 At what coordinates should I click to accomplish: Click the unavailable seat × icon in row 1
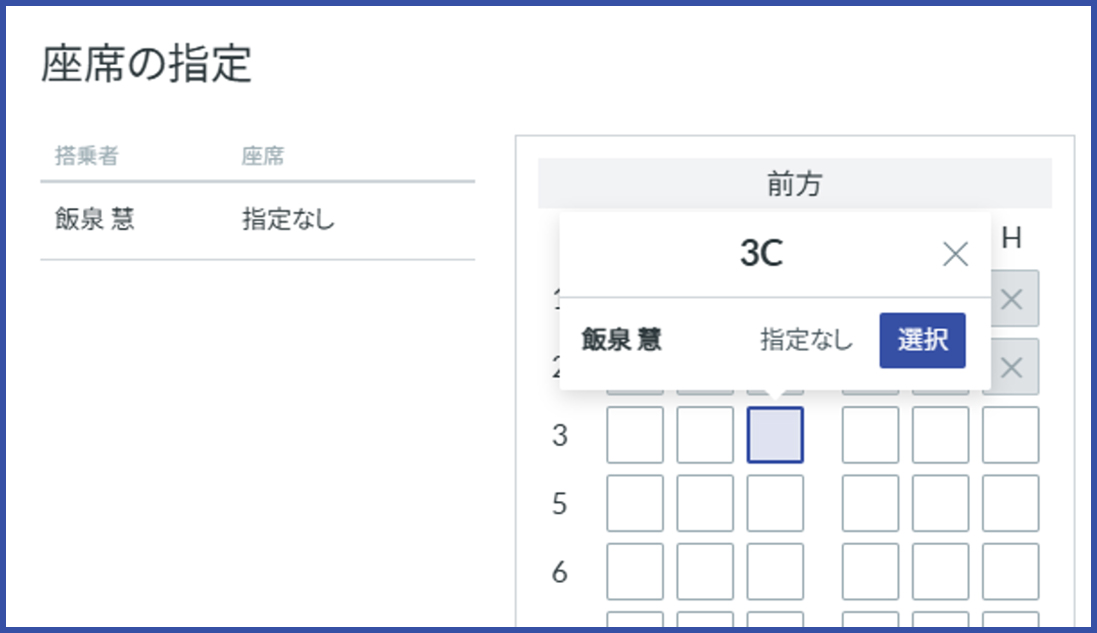tap(1010, 298)
